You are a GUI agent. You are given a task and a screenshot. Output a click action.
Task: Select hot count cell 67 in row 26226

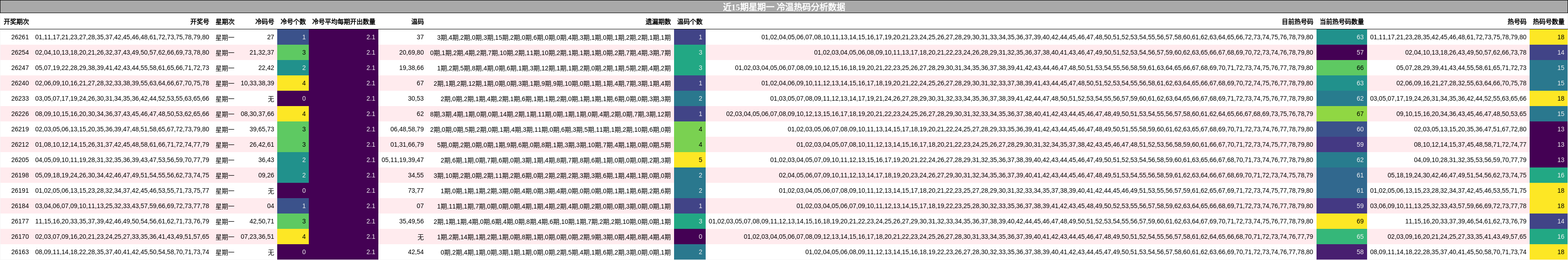coord(1341,114)
